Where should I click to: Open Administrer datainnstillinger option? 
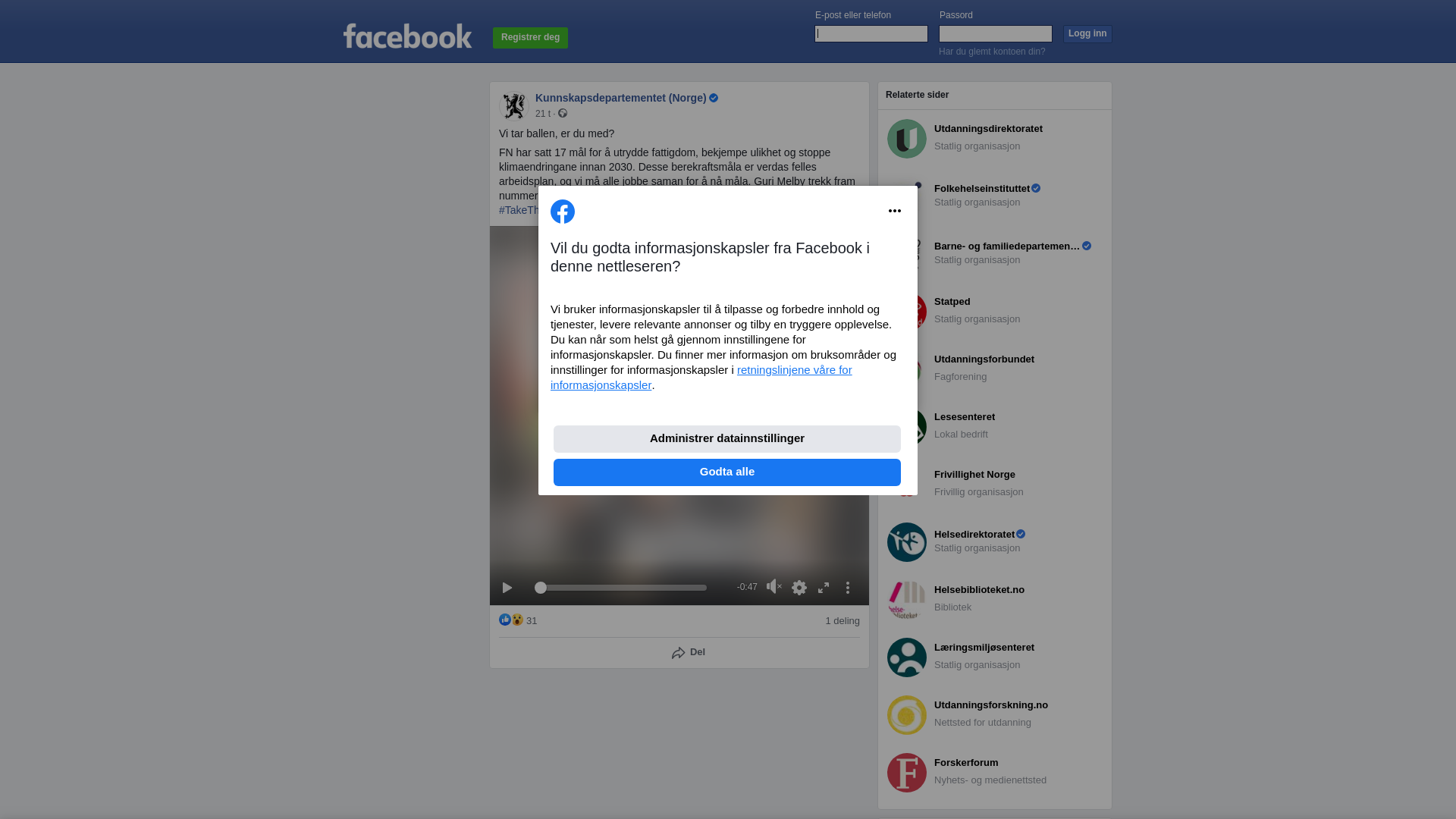click(x=727, y=439)
